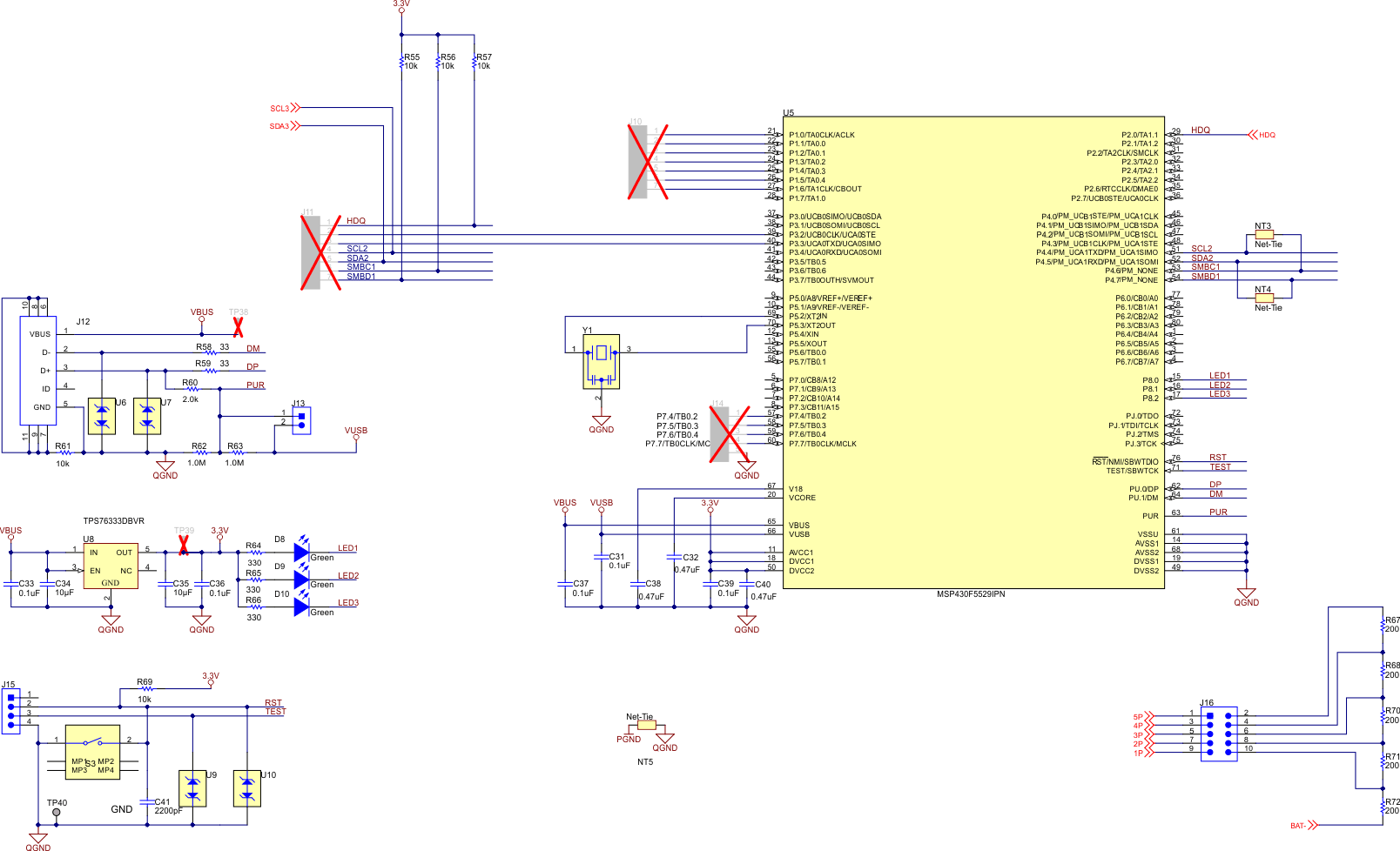Select resistor R56 10k
Screen dimensions: 1400x851
pyautogui.click(x=438, y=62)
